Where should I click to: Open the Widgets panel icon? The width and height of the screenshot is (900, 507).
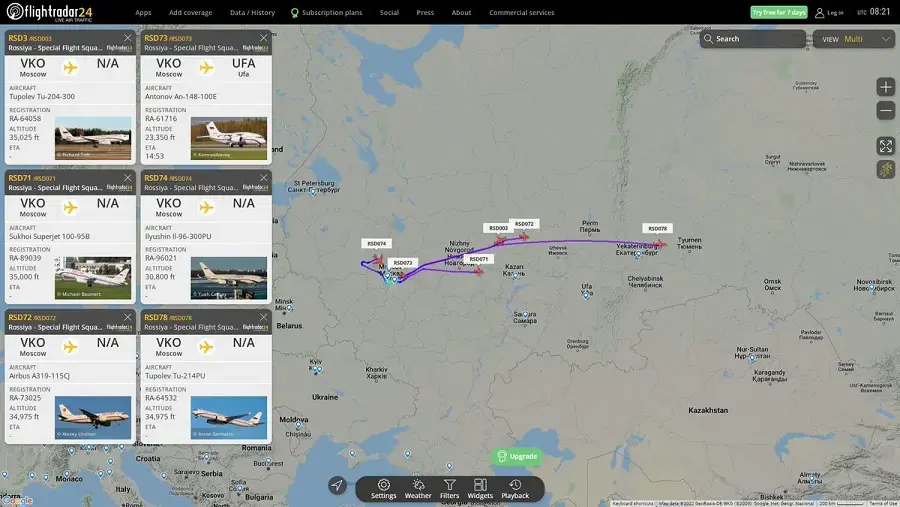click(x=480, y=489)
